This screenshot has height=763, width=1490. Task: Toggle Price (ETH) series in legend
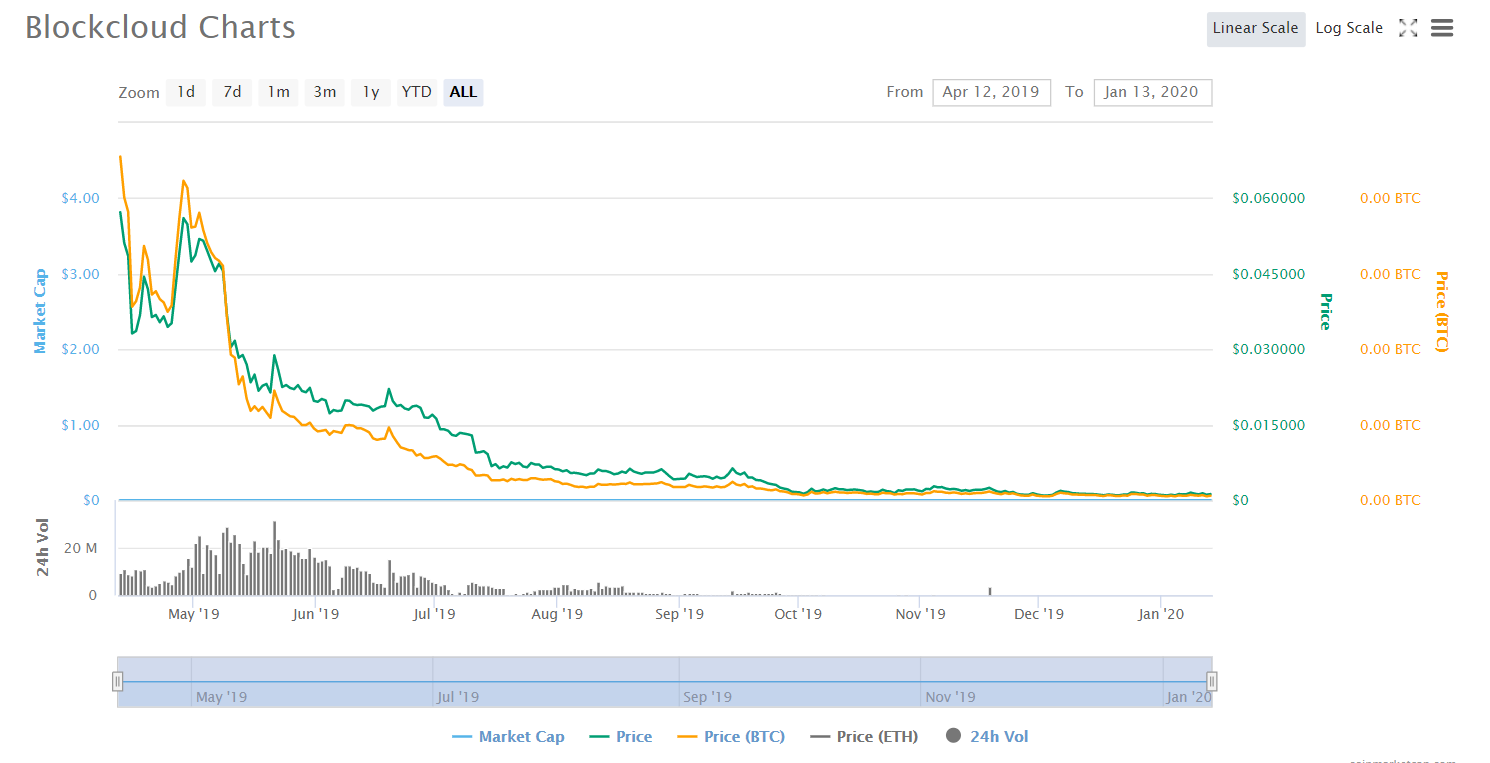[864, 737]
